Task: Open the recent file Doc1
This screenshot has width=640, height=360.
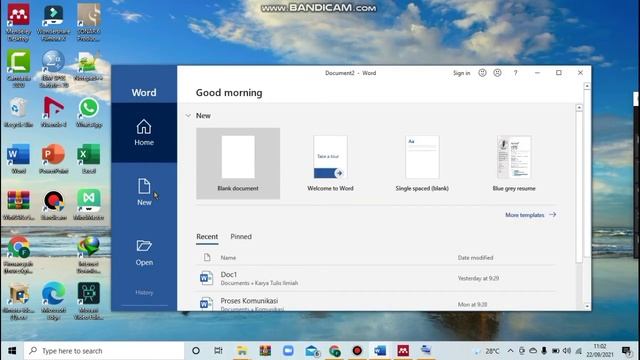Action: click(376, 278)
